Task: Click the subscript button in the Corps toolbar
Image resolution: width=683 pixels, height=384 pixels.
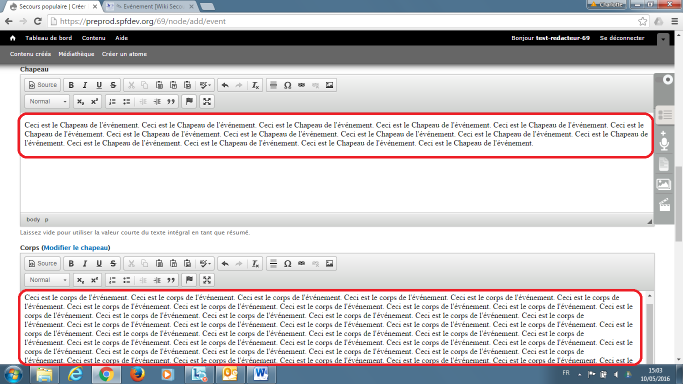Action: coord(80,280)
